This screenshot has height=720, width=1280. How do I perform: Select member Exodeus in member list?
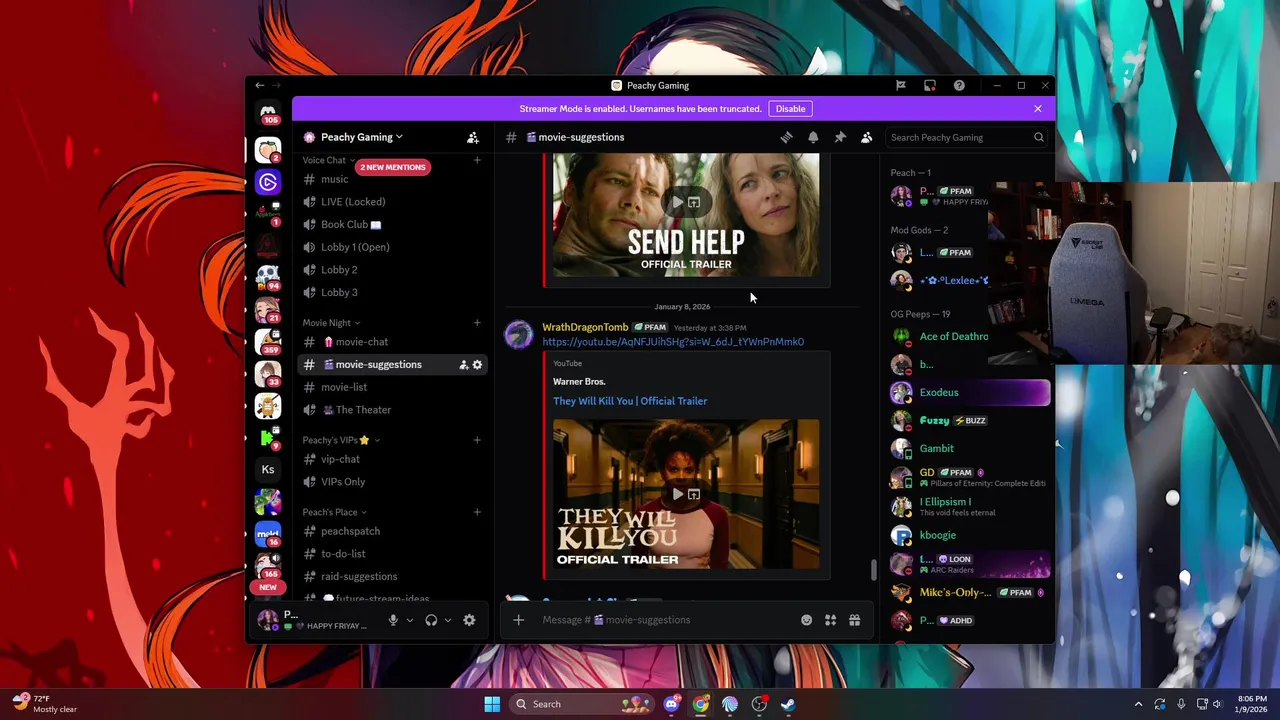point(970,393)
